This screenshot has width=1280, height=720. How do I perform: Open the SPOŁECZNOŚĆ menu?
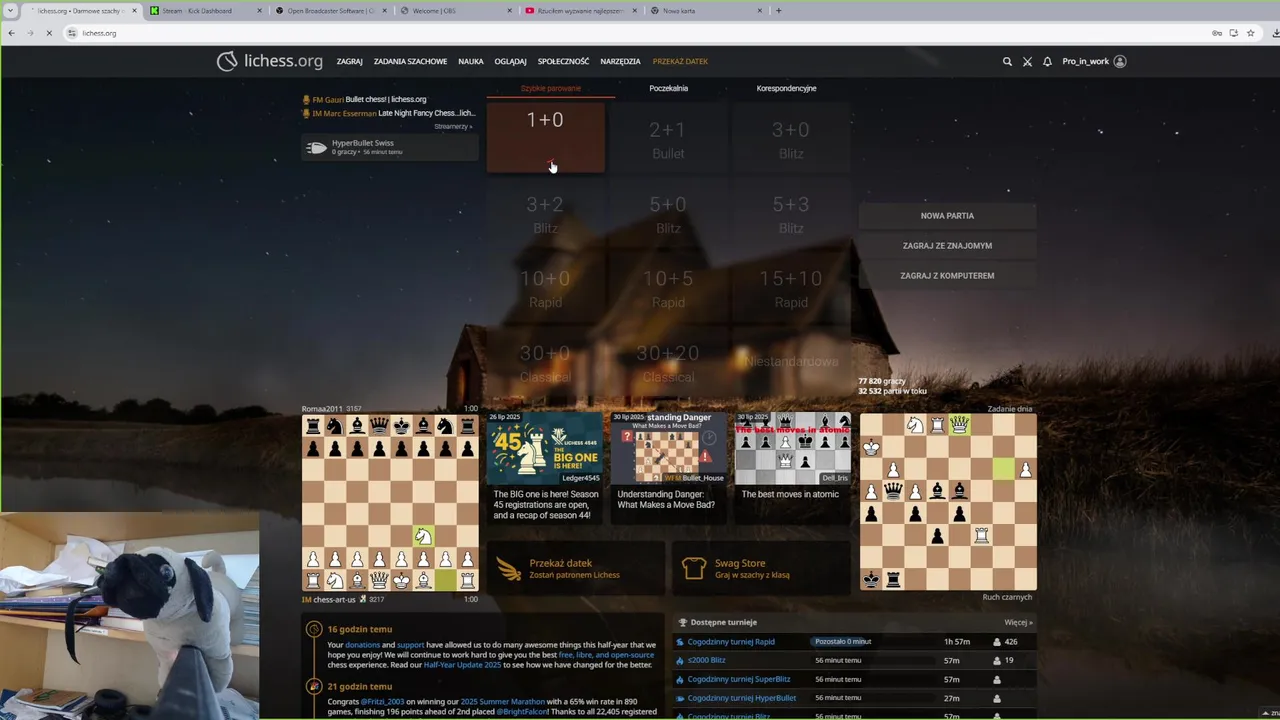point(563,61)
